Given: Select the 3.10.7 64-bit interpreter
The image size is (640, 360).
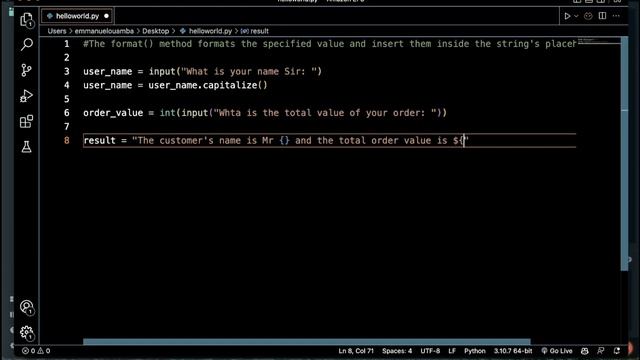Looking at the screenshot, I should click(x=513, y=351).
